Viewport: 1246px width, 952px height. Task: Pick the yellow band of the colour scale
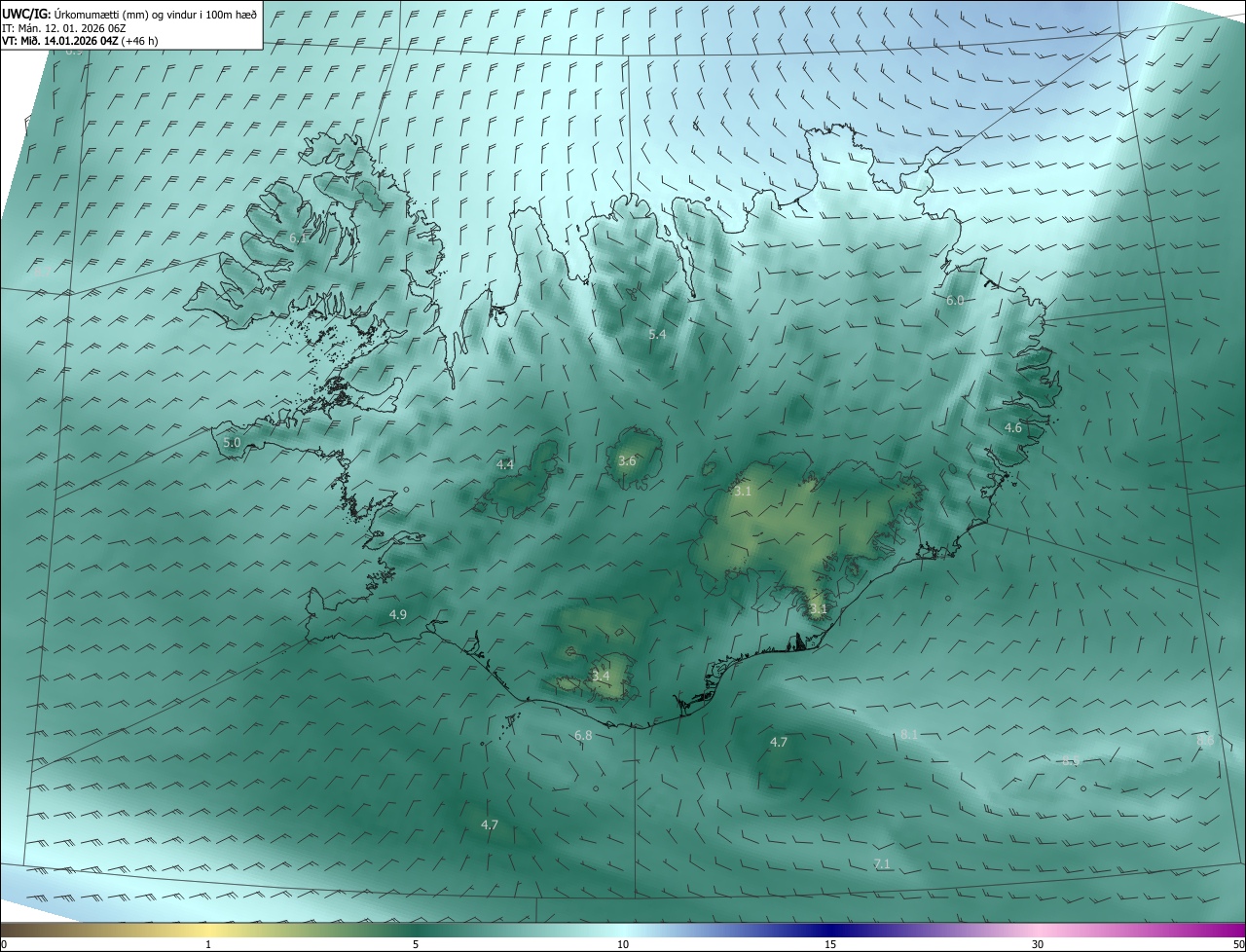click(208, 931)
